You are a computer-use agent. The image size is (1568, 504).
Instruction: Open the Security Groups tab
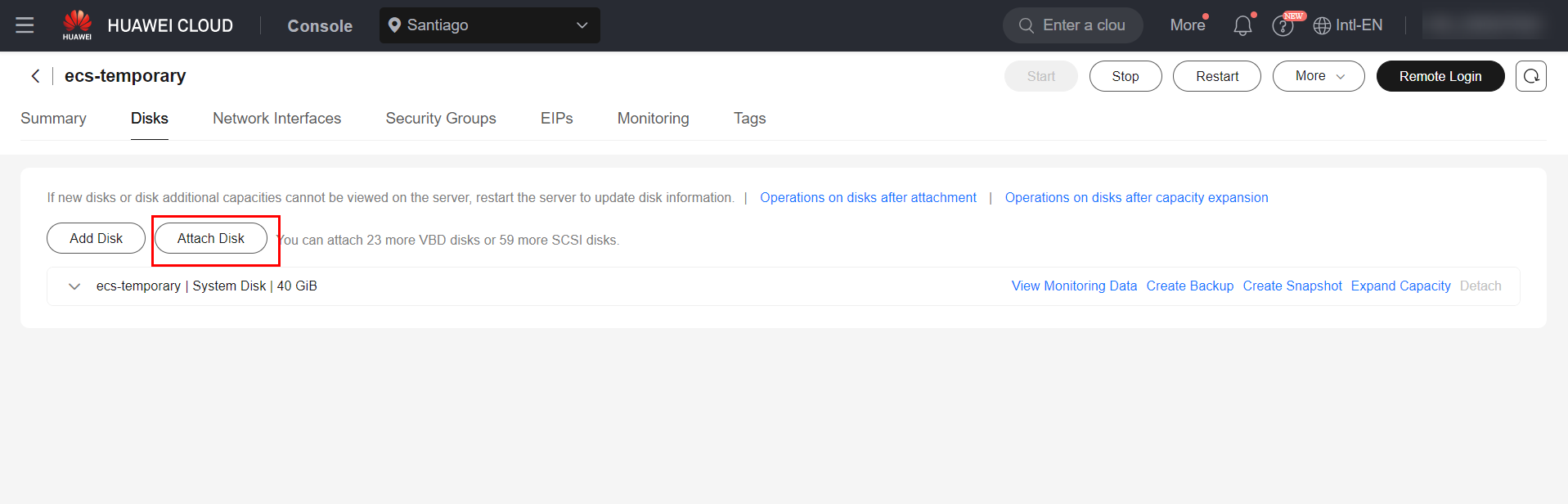coord(441,119)
